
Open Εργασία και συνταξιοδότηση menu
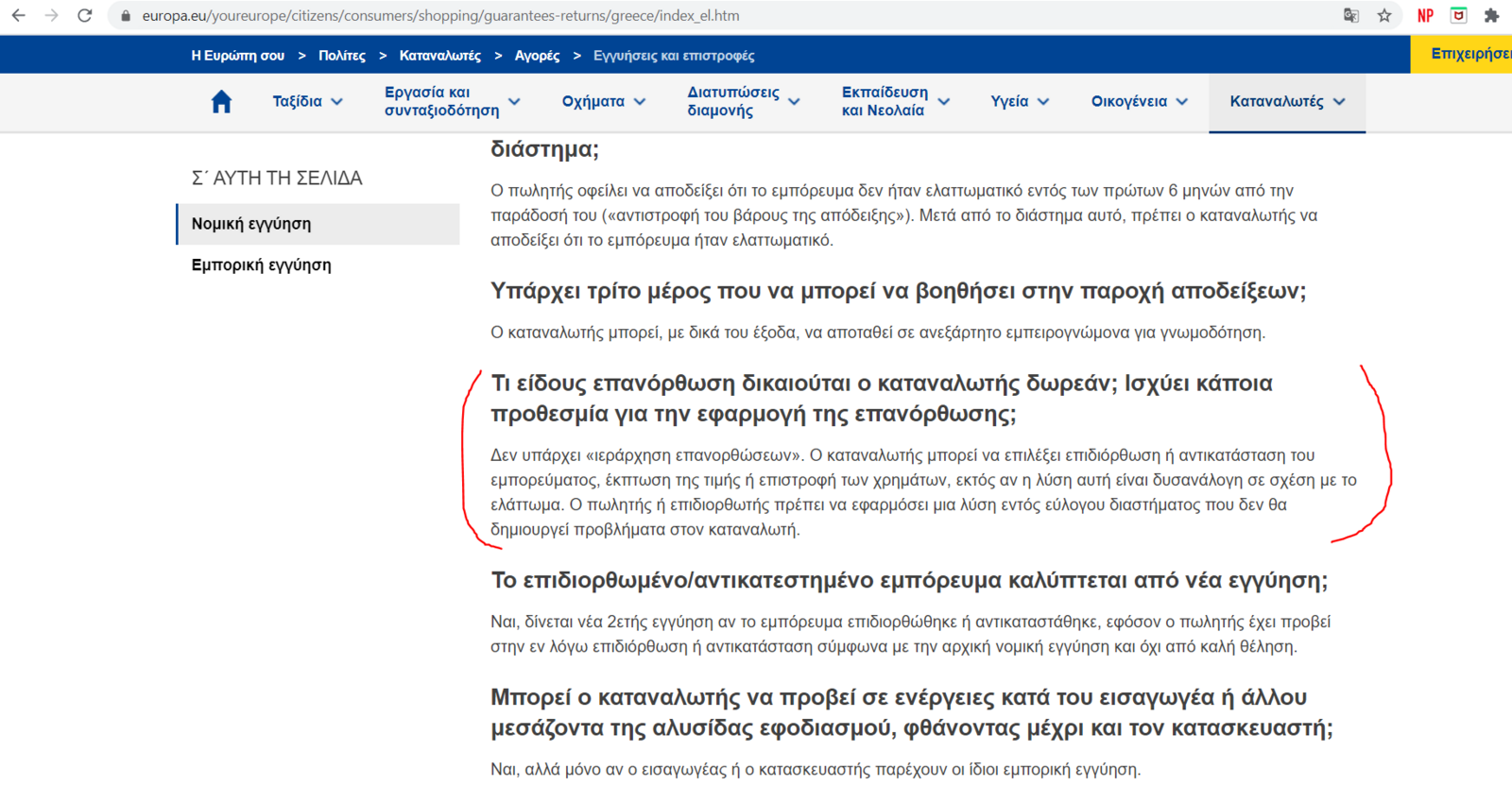point(441,101)
